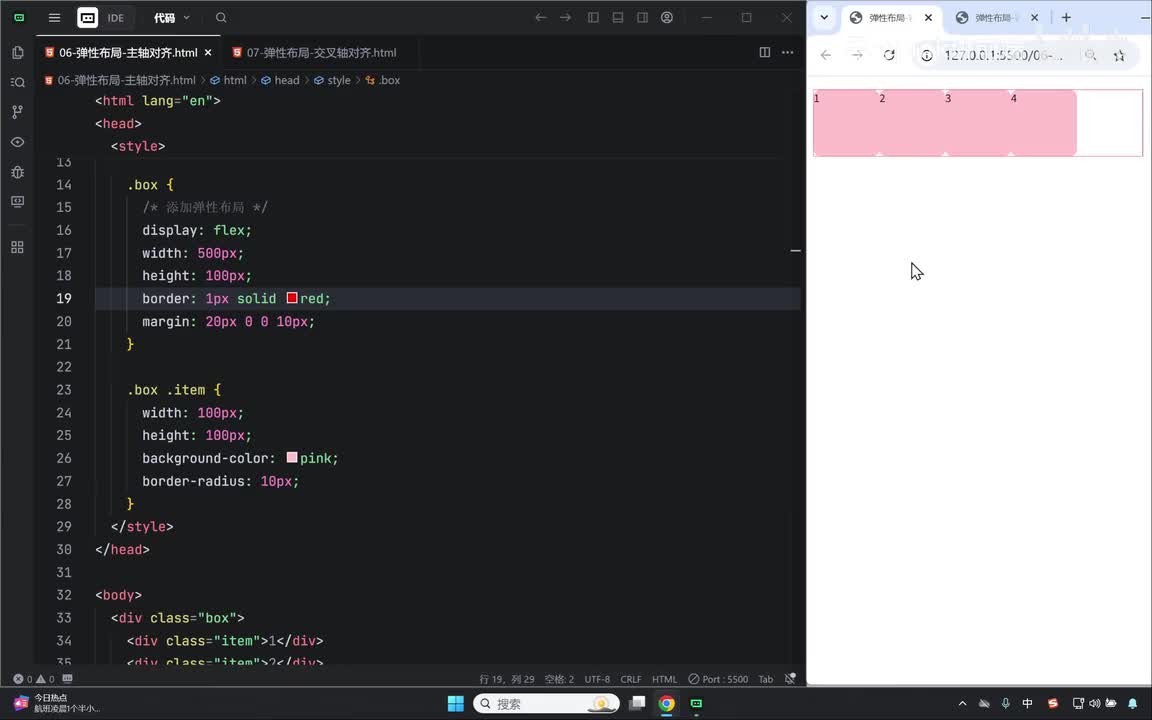Click the Tab status bar item
The height and width of the screenshot is (720, 1152).
(766, 679)
